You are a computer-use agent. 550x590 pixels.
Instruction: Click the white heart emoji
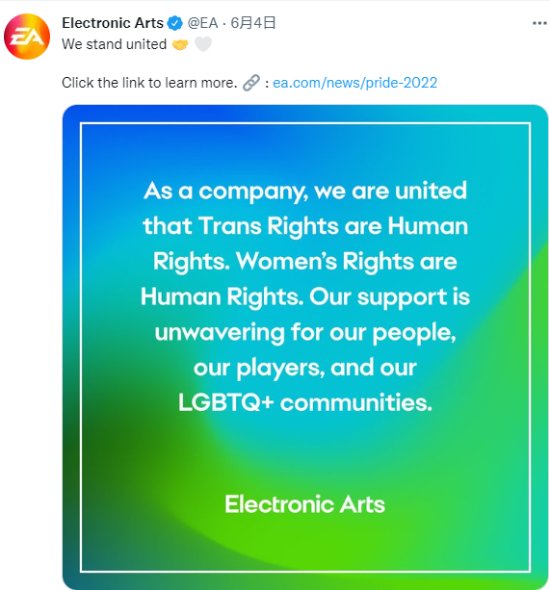tap(203, 44)
